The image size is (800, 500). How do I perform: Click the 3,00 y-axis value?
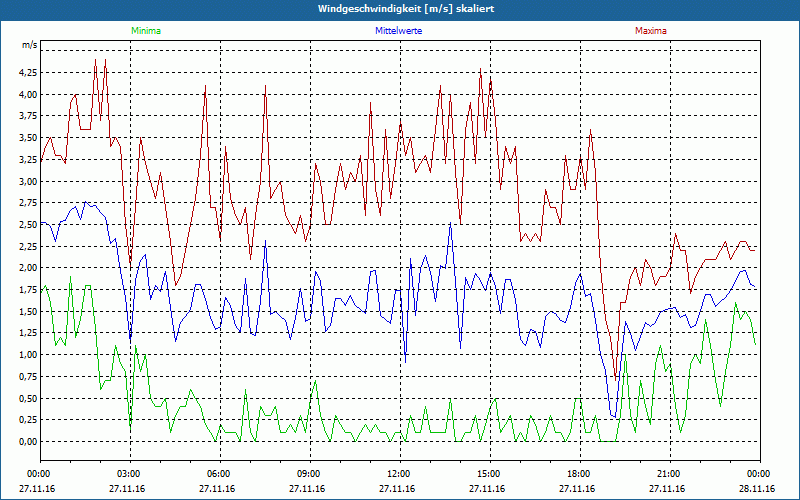(x=29, y=182)
